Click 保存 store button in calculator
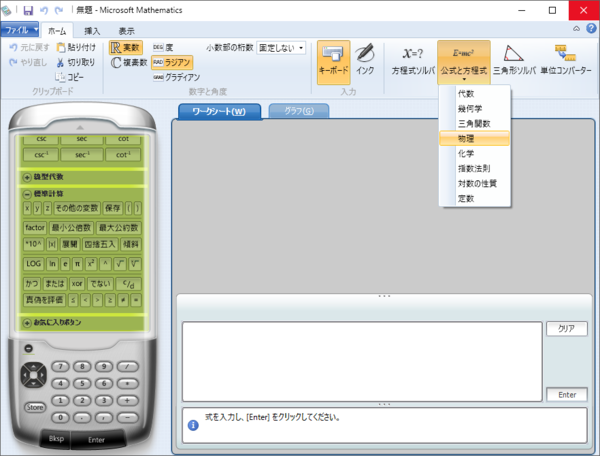Image resolution: width=600 pixels, height=456 pixels. tap(112, 208)
